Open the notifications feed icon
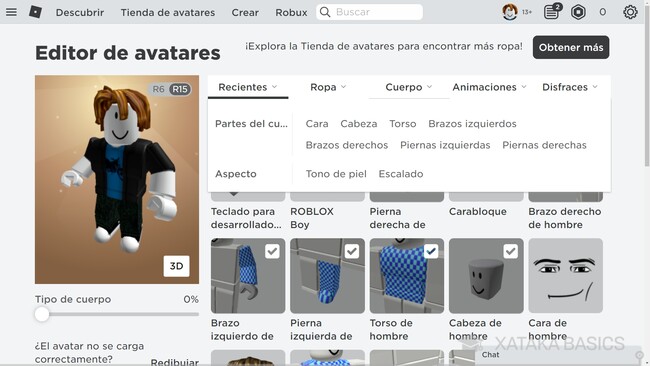 pos(551,12)
